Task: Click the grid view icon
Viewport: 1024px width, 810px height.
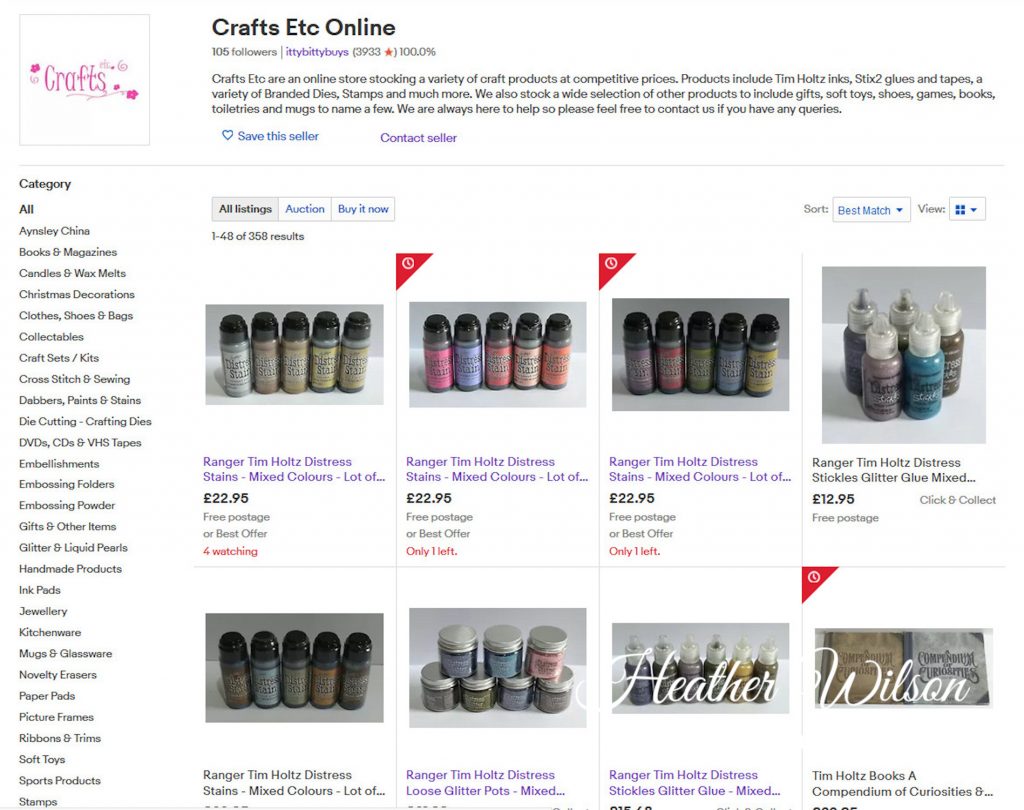Action: tap(960, 210)
